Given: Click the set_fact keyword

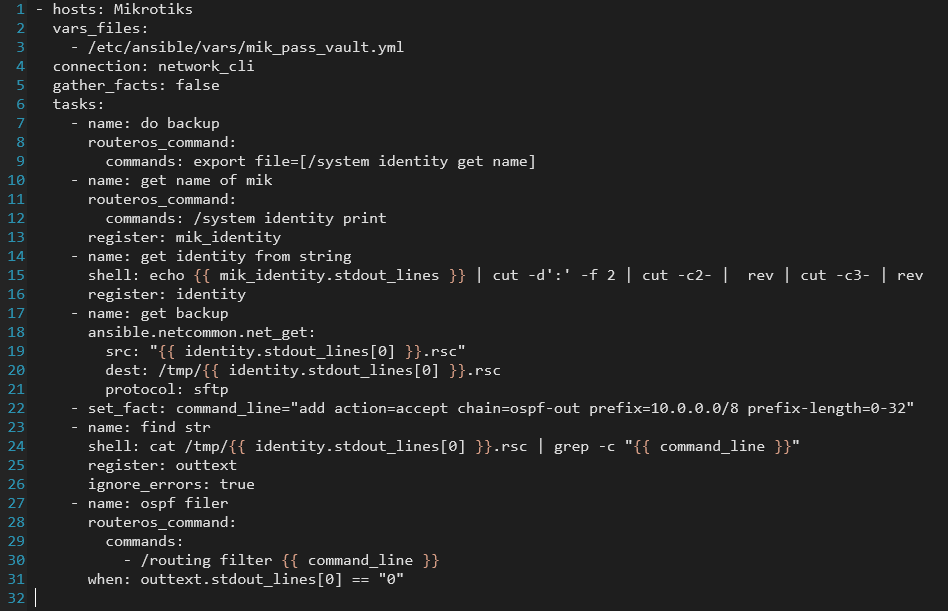Looking at the screenshot, I should [x=126, y=409].
